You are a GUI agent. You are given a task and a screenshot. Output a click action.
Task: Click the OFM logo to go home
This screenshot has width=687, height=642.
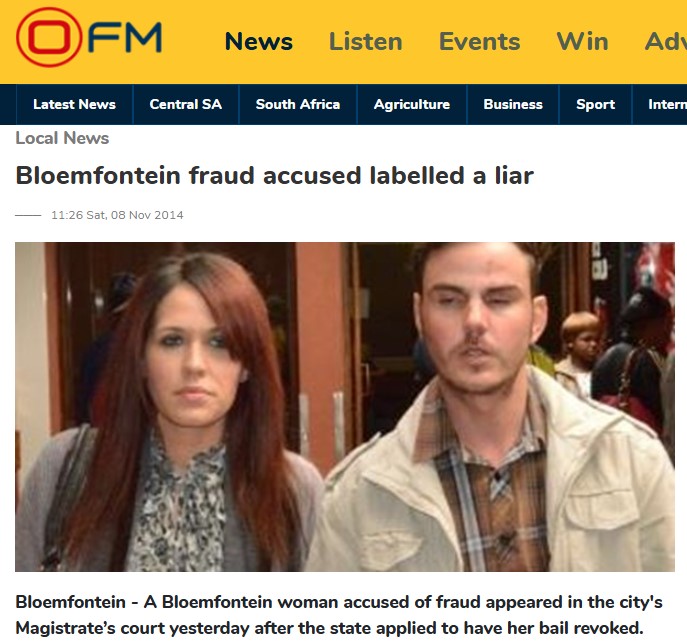[x=89, y=37]
